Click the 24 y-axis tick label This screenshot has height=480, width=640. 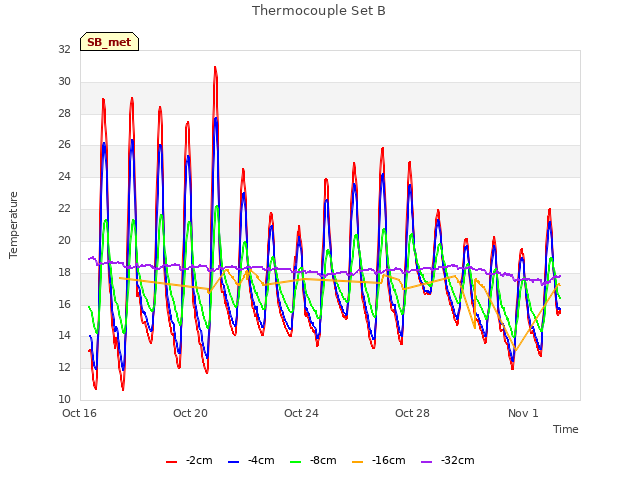coord(64,176)
